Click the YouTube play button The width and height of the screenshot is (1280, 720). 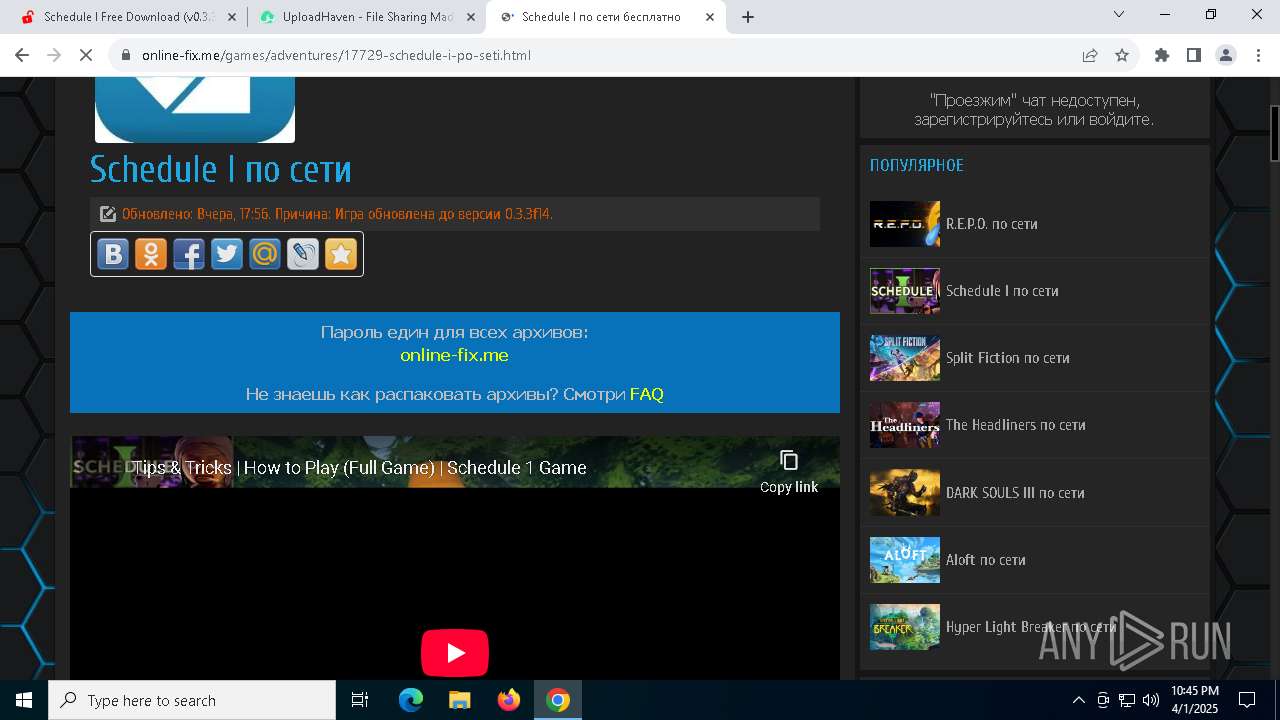[x=455, y=653]
